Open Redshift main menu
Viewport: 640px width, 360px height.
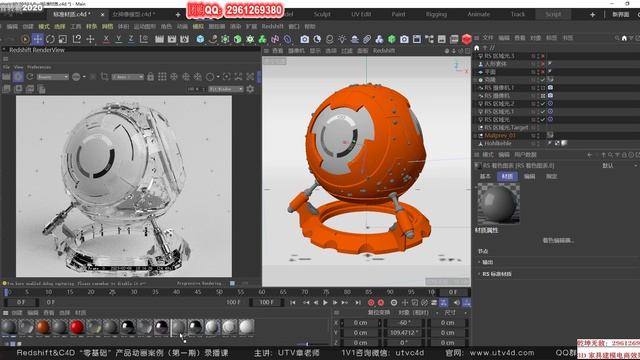[272, 27]
